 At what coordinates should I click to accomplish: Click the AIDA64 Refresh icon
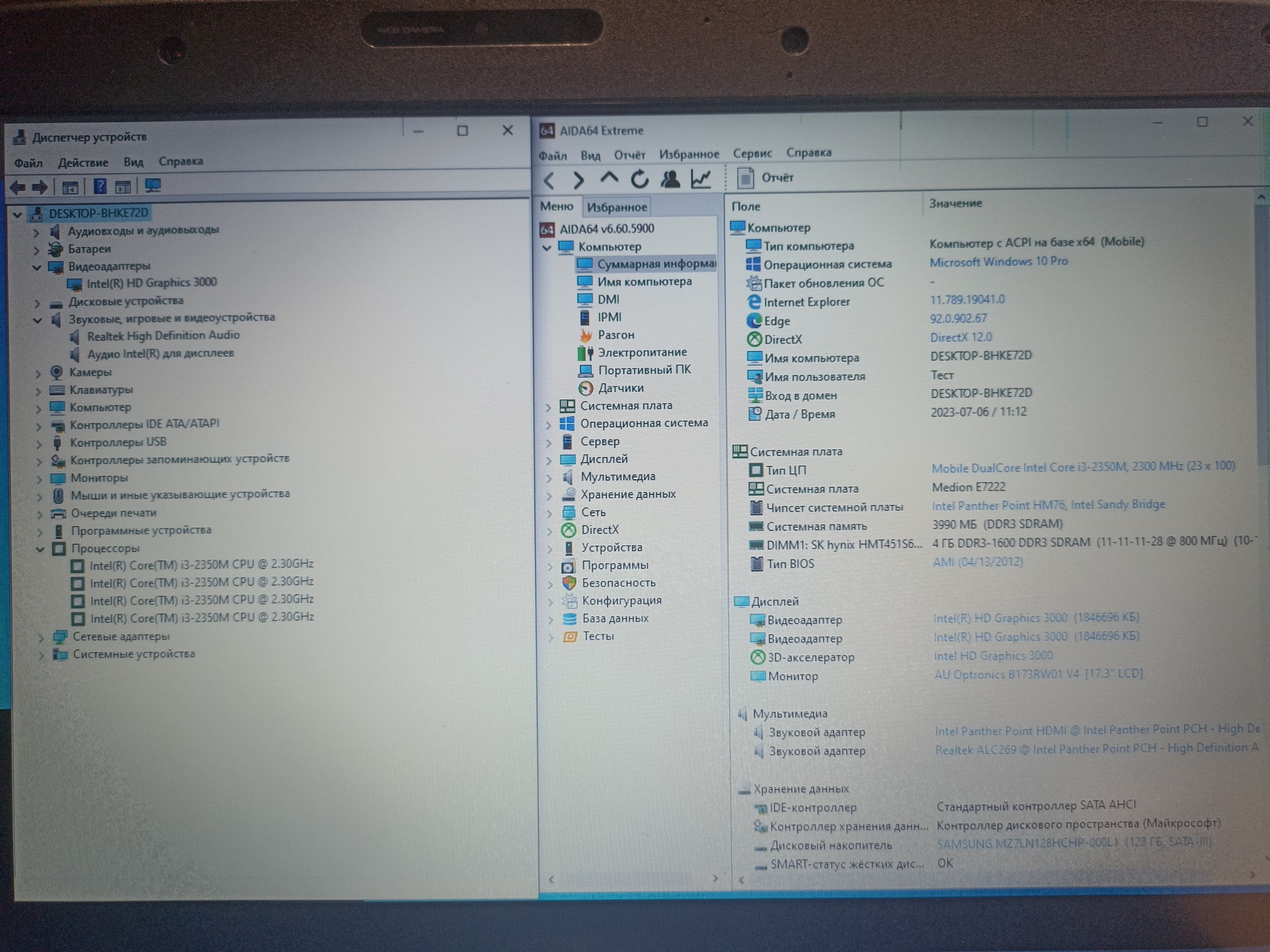(x=639, y=180)
